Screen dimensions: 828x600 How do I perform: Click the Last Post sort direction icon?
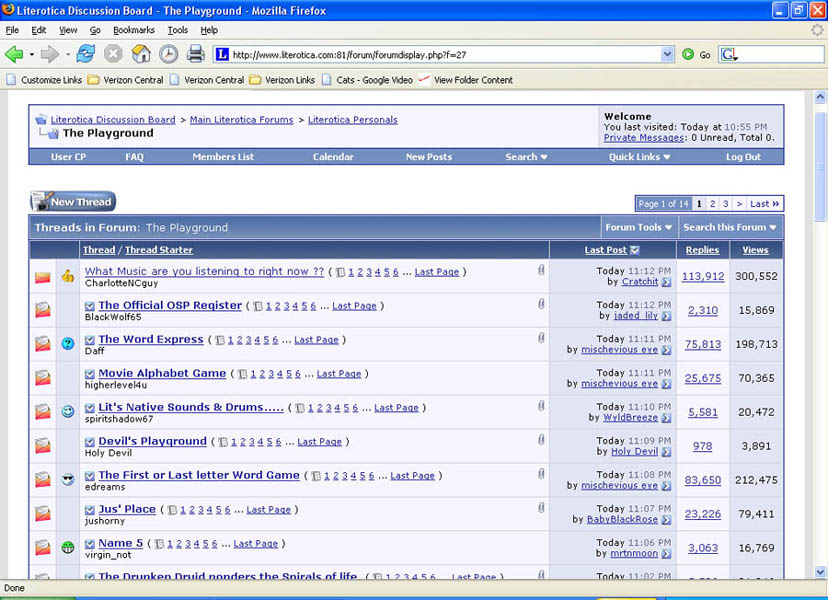click(x=635, y=250)
